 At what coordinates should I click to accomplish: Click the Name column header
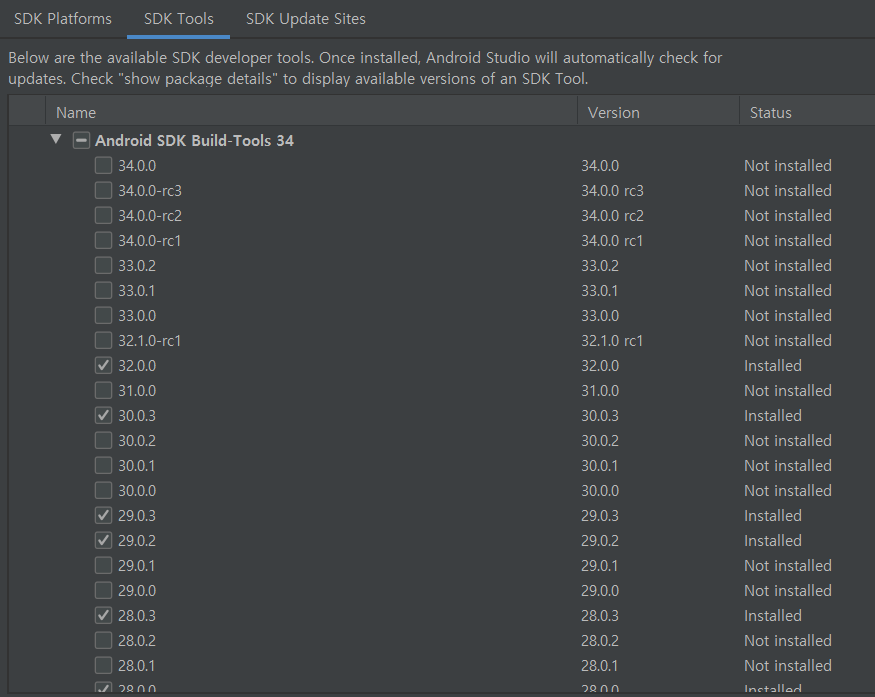tap(311, 112)
